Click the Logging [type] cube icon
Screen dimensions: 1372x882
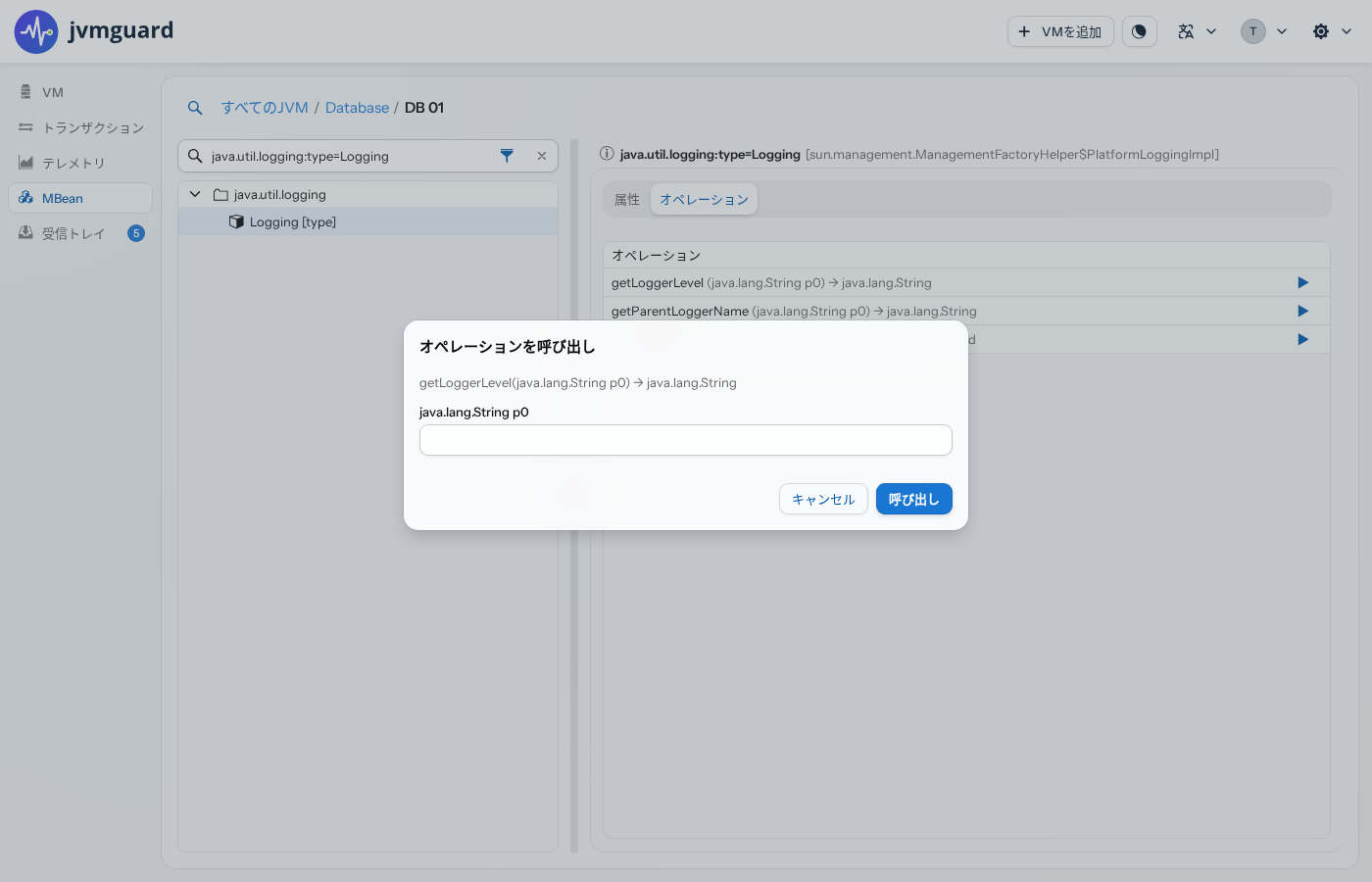pos(236,222)
